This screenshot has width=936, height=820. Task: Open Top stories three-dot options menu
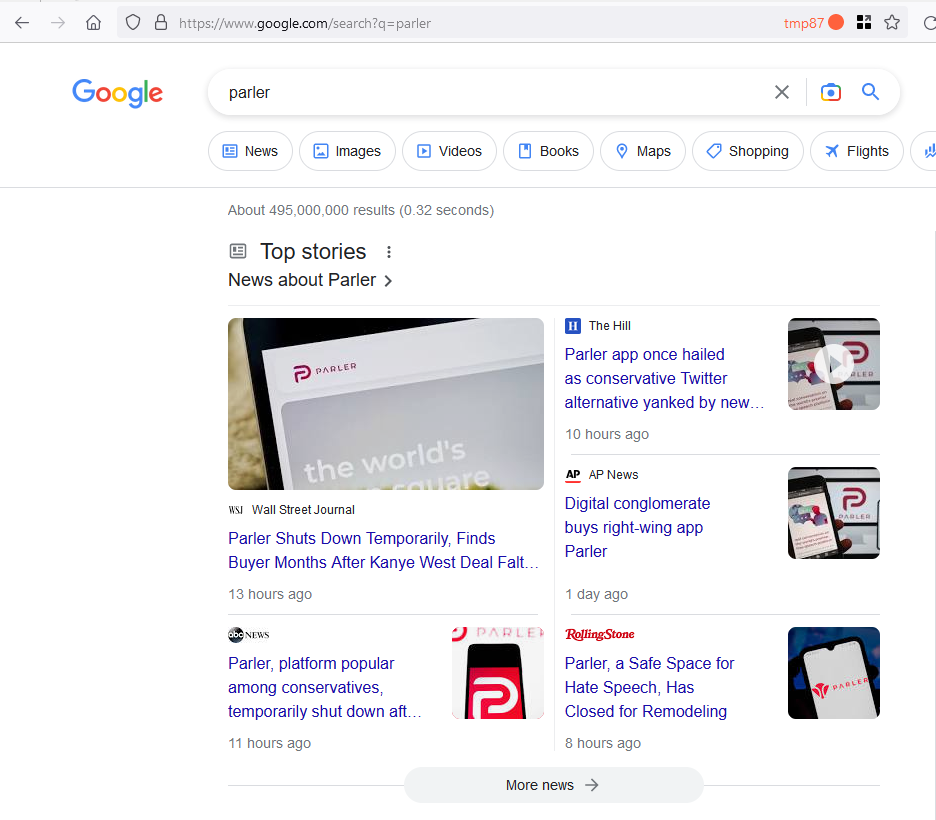pos(389,252)
